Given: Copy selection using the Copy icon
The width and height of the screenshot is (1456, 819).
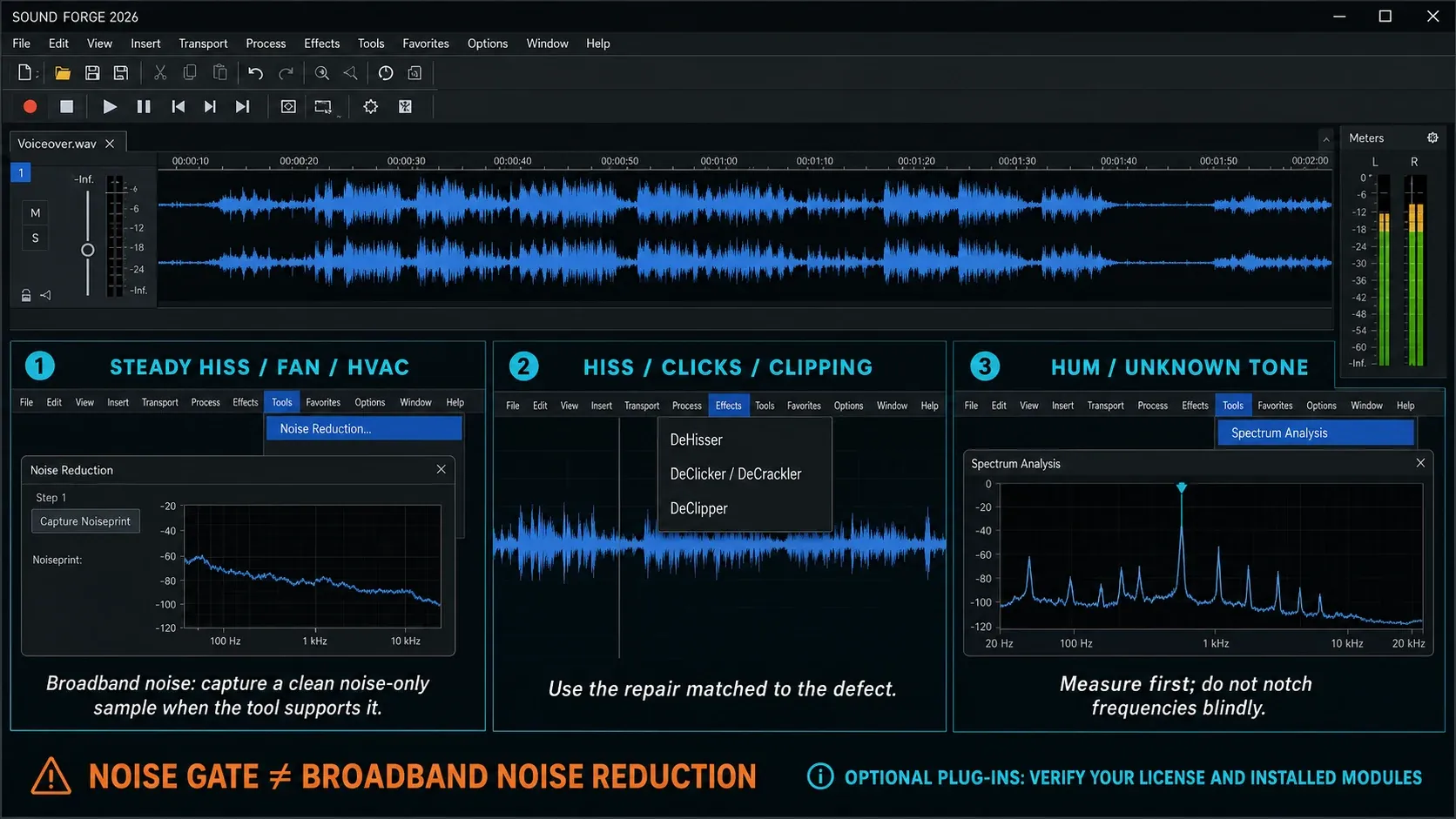Looking at the screenshot, I should tap(190, 73).
